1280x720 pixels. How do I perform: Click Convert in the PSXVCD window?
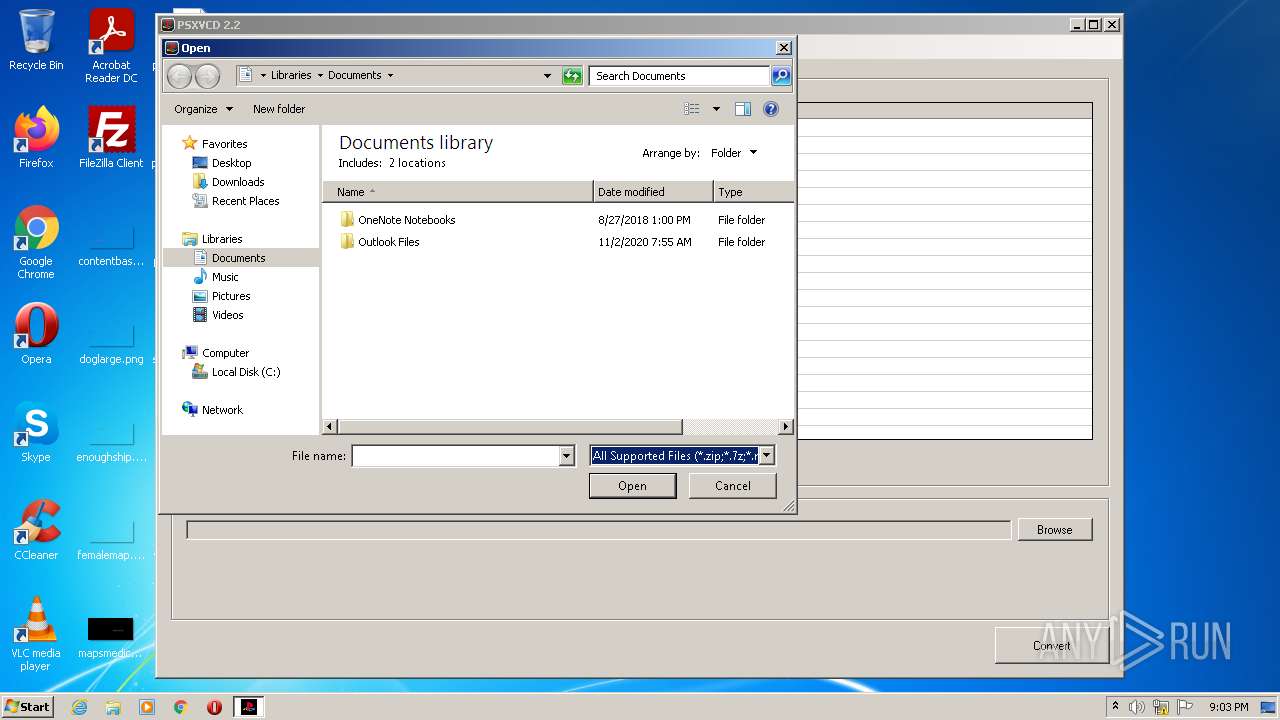(x=1052, y=646)
